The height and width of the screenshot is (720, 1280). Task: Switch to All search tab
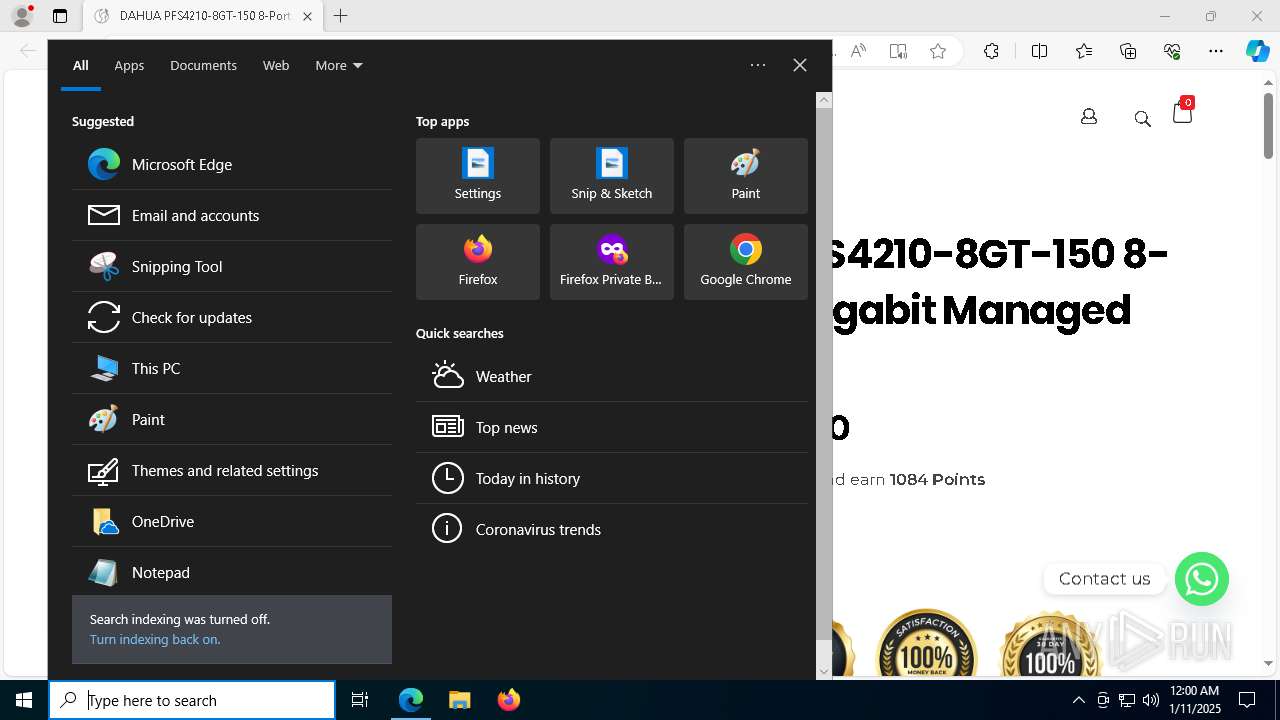click(81, 65)
